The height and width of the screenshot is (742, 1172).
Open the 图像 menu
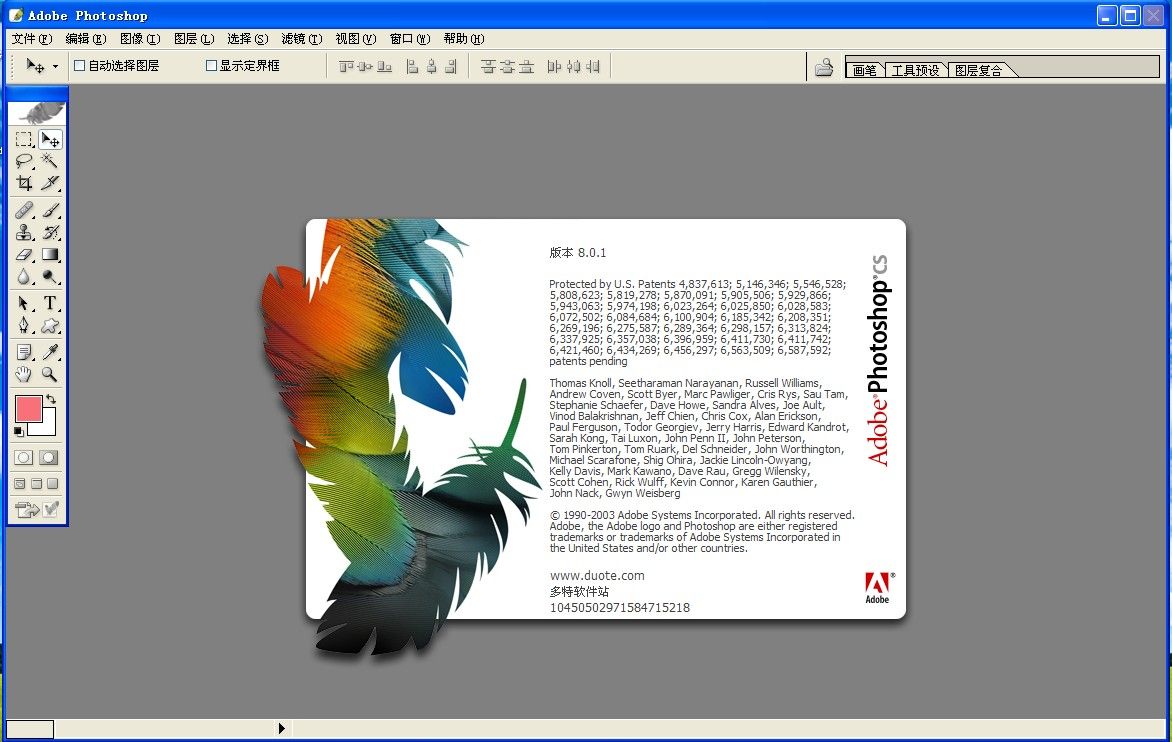(x=140, y=39)
